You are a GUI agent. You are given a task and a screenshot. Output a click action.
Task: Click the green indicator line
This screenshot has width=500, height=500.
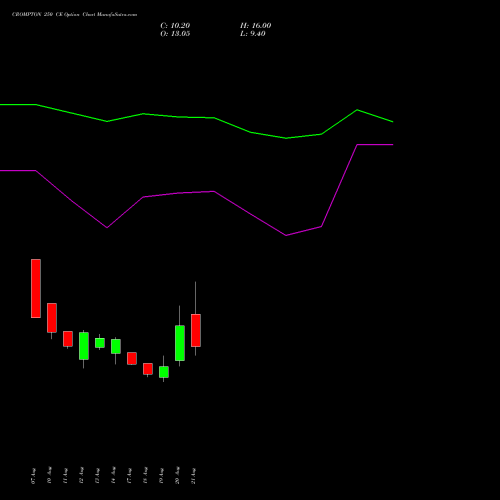pos(197,117)
